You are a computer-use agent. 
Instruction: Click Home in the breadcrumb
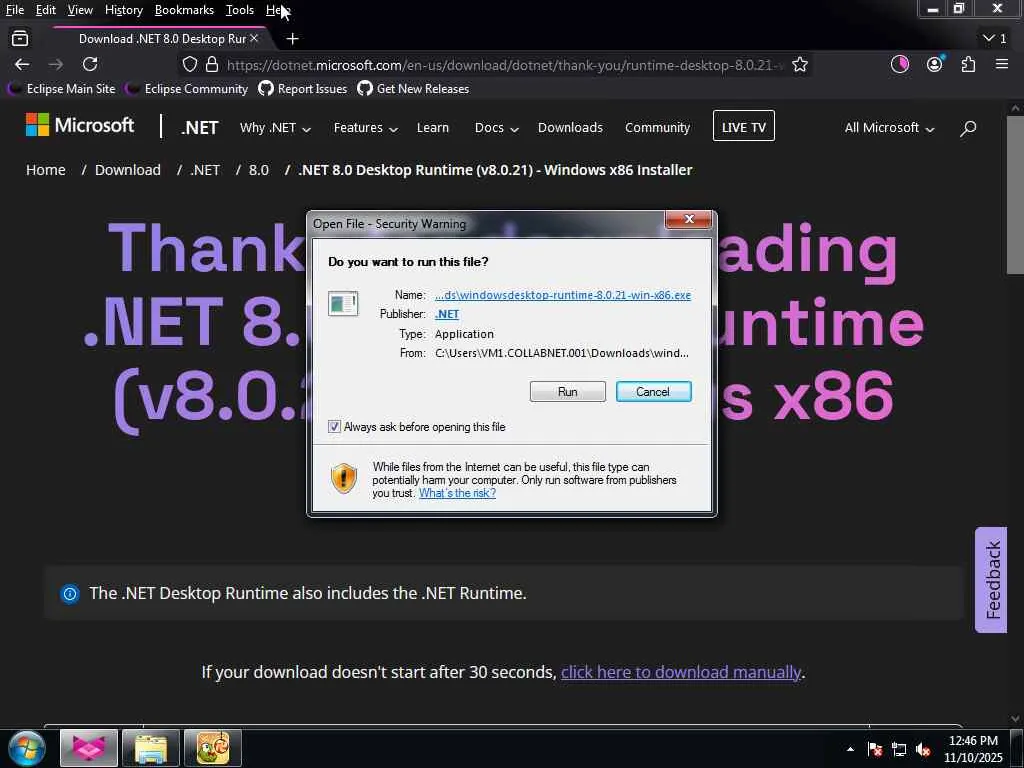pyautogui.click(x=46, y=170)
